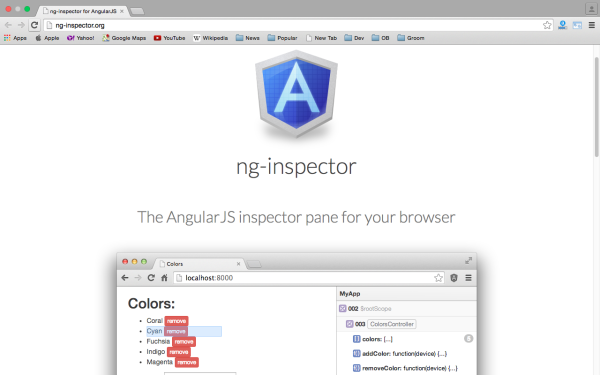Open the News bookmarks folder
Screen dimensions: 600x375
click(x=248, y=38)
